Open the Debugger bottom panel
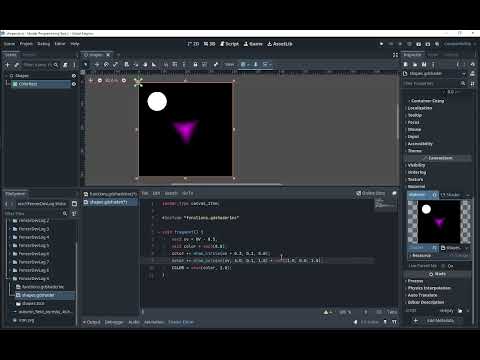 [114, 322]
